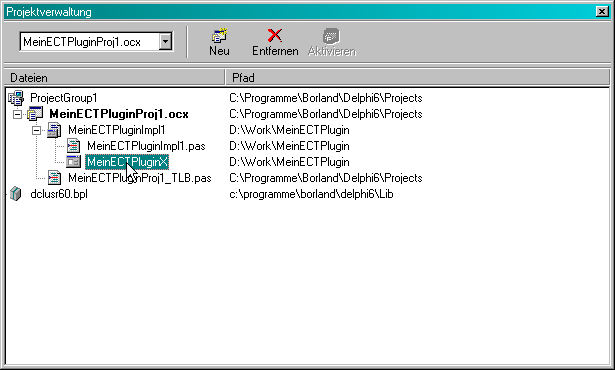Close the Projektverwaltung window

click(x=602, y=11)
